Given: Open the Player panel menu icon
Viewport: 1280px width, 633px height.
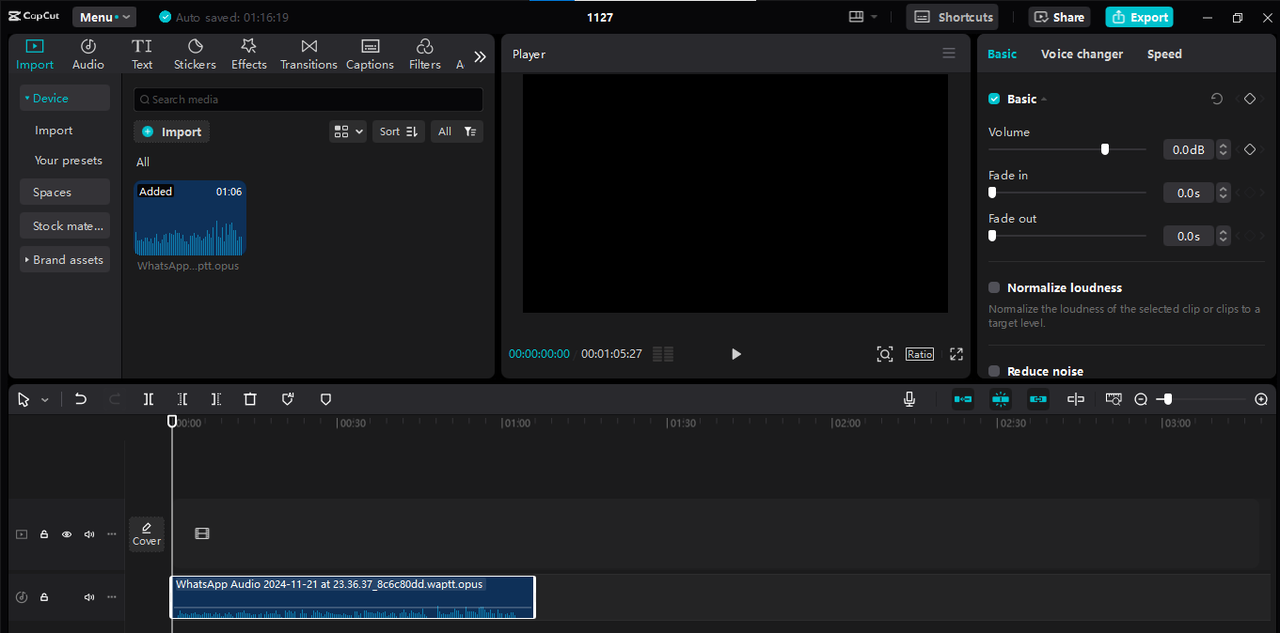Looking at the screenshot, I should pos(949,54).
